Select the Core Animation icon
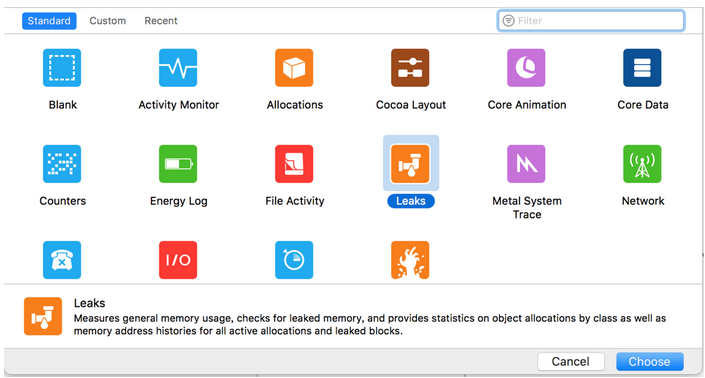This screenshot has width=705, height=378. click(526, 68)
